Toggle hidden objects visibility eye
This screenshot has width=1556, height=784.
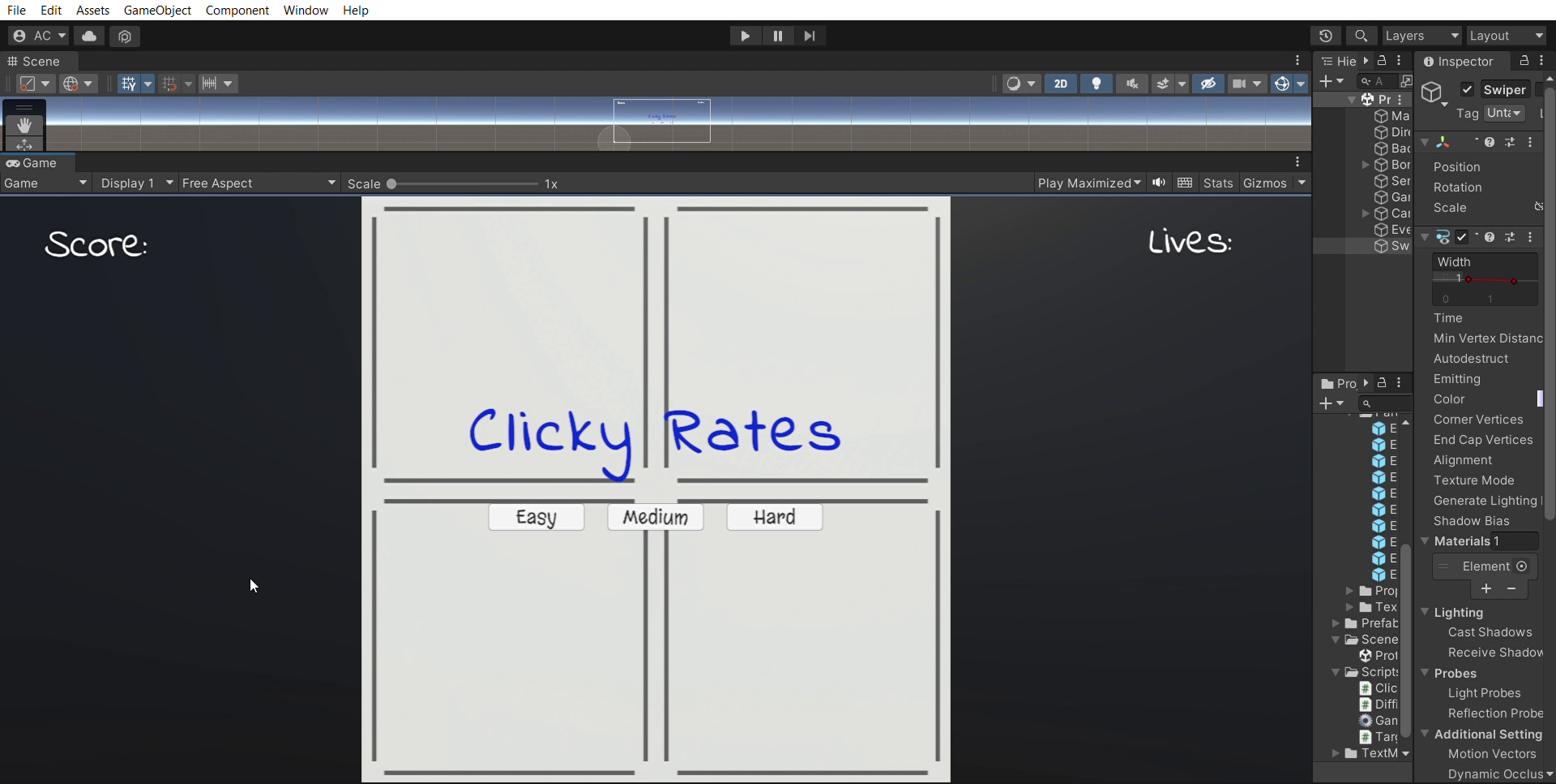[x=1208, y=83]
